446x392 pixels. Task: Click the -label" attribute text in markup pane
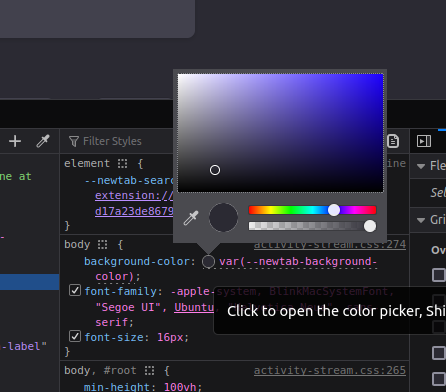coord(23,347)
